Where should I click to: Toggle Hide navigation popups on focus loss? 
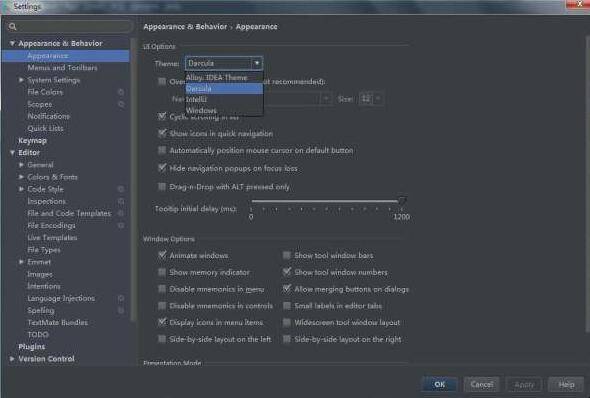162,168
